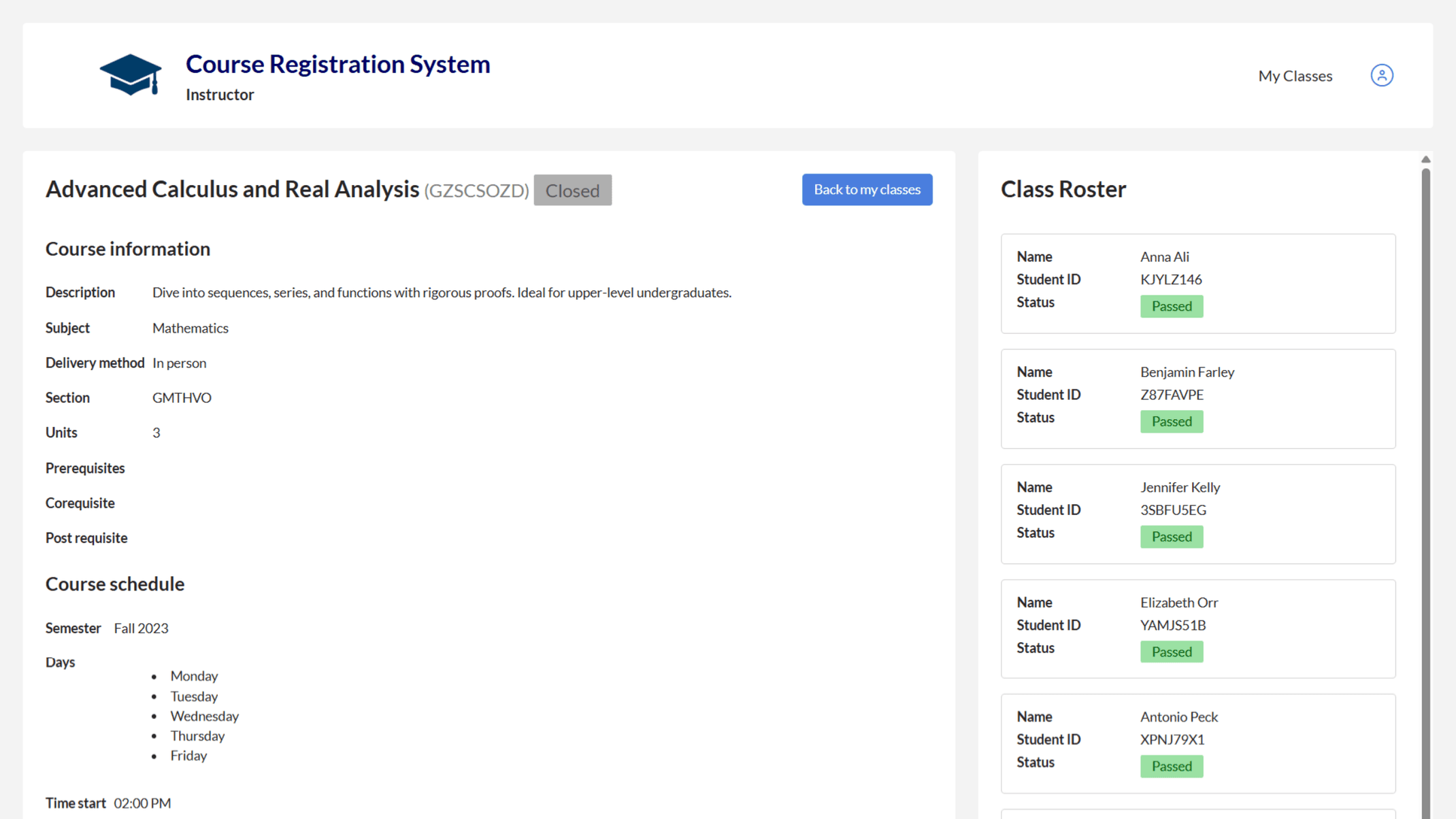Click the Course information heading

[x=128, y=248]
